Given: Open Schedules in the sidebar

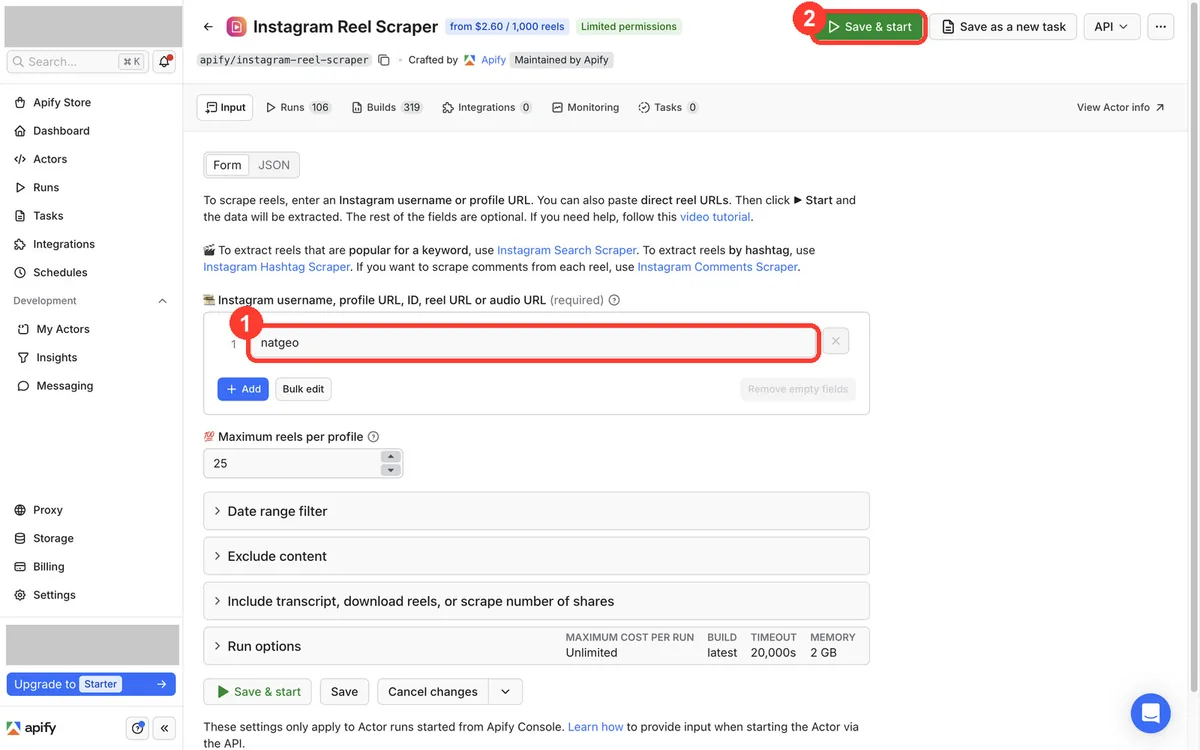Looking at the screenshot, I should [x=60, y=272].
